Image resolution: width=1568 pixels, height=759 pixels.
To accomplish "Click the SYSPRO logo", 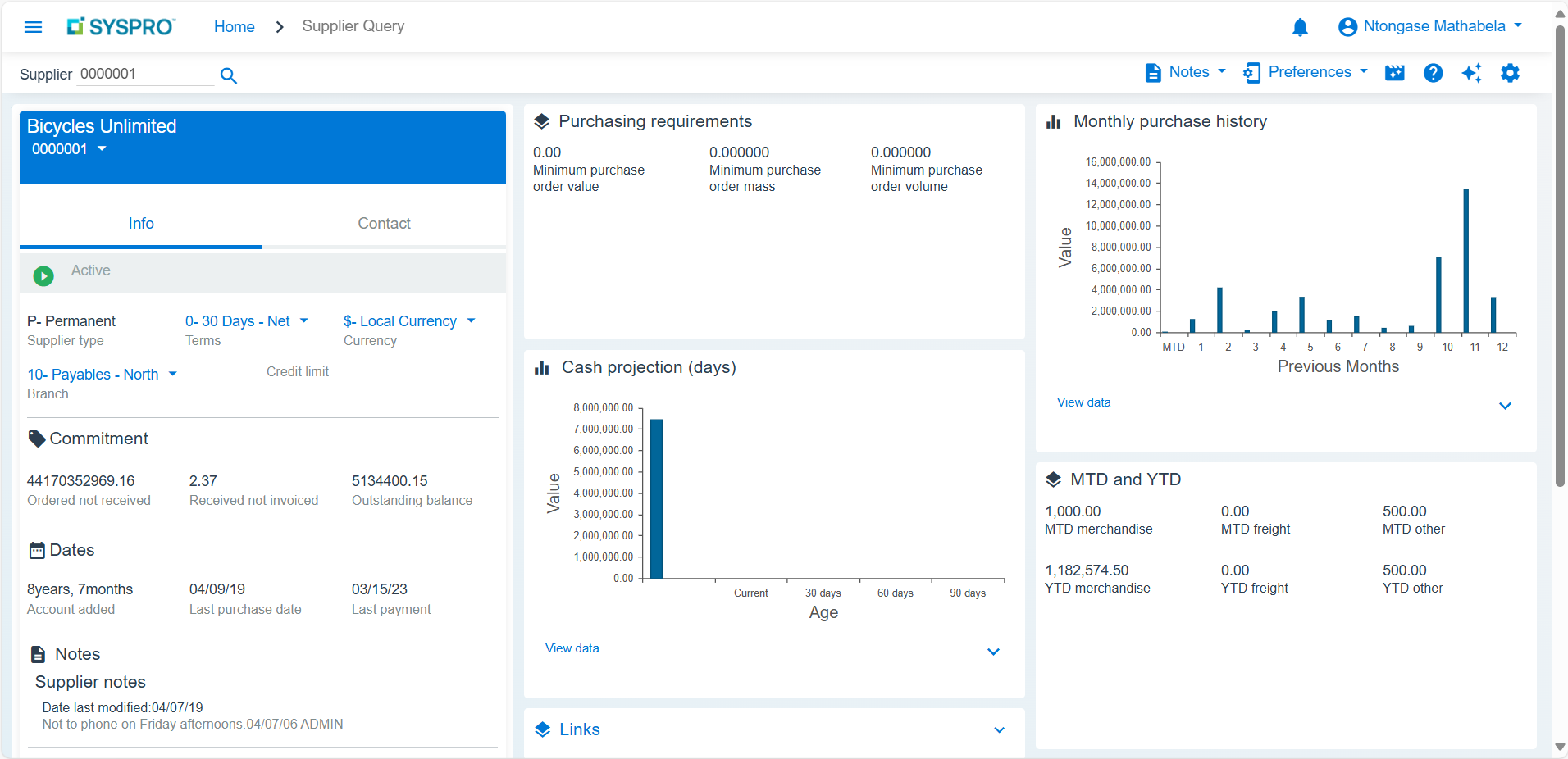I will [121, 26].
